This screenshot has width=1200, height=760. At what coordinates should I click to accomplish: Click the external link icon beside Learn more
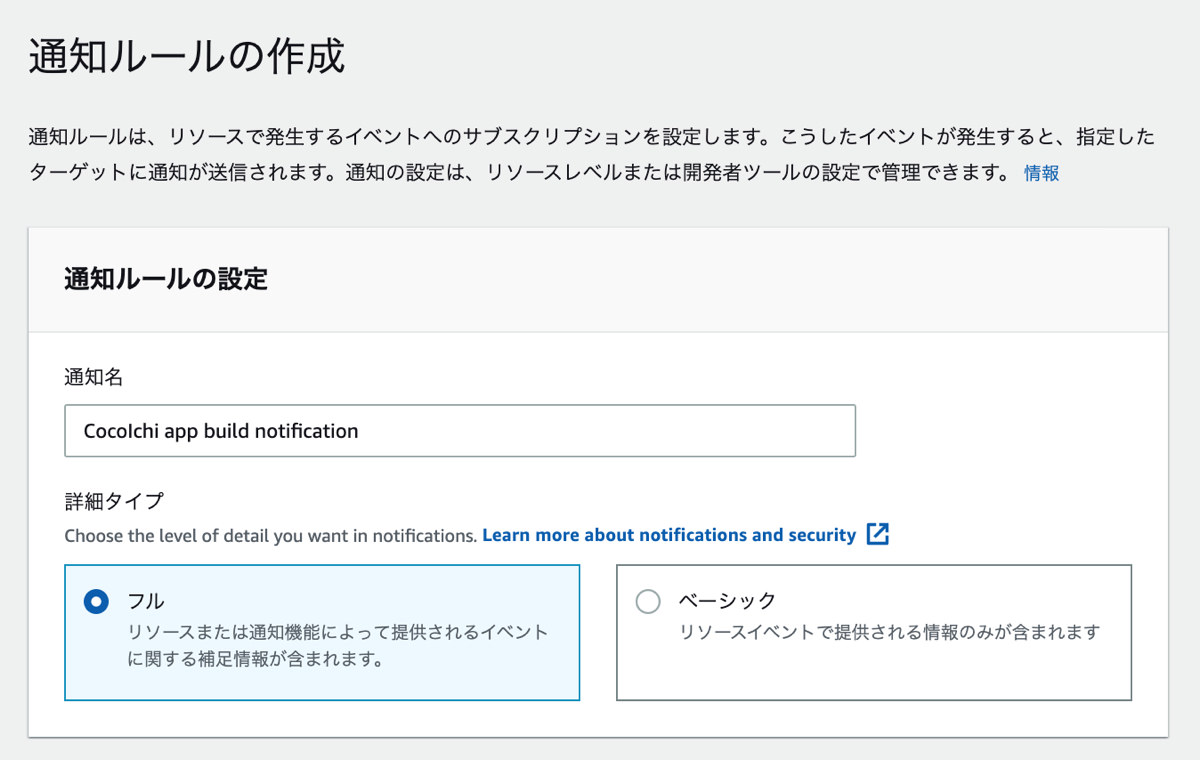(x=877, y=535)
